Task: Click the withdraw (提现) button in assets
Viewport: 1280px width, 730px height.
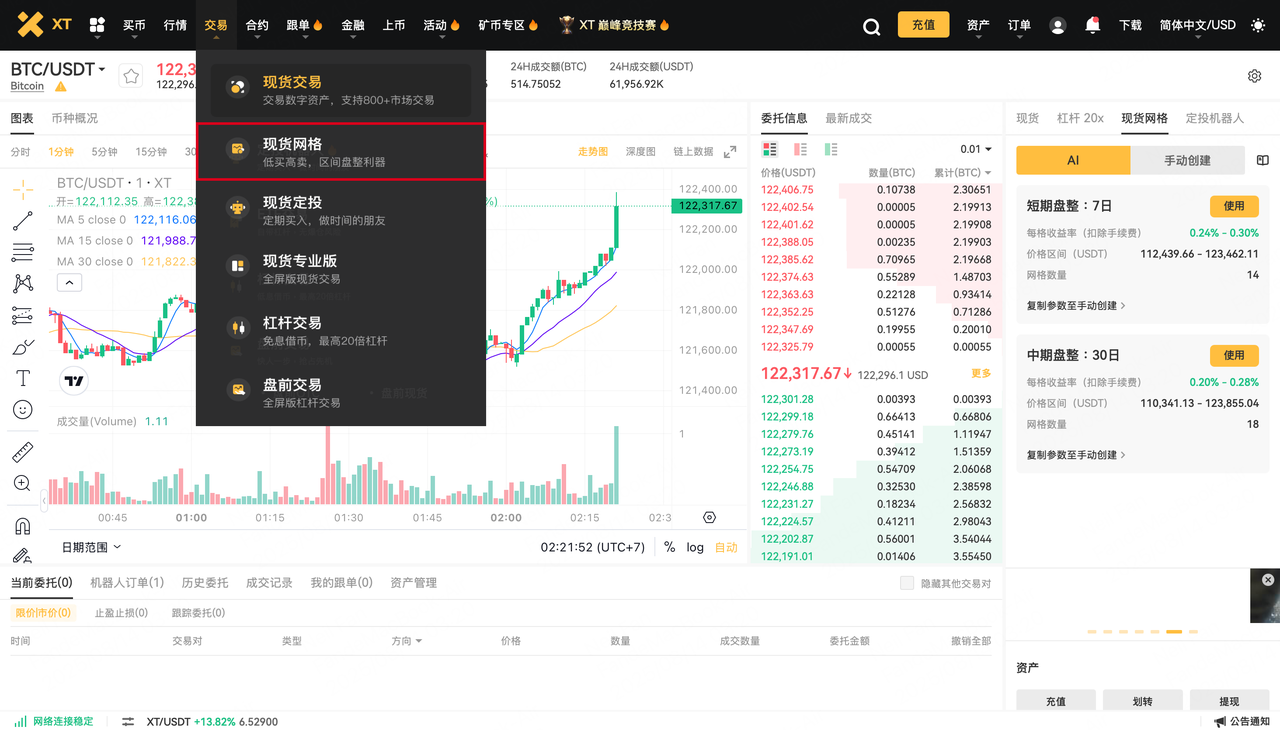Action: coord(1229,701)
